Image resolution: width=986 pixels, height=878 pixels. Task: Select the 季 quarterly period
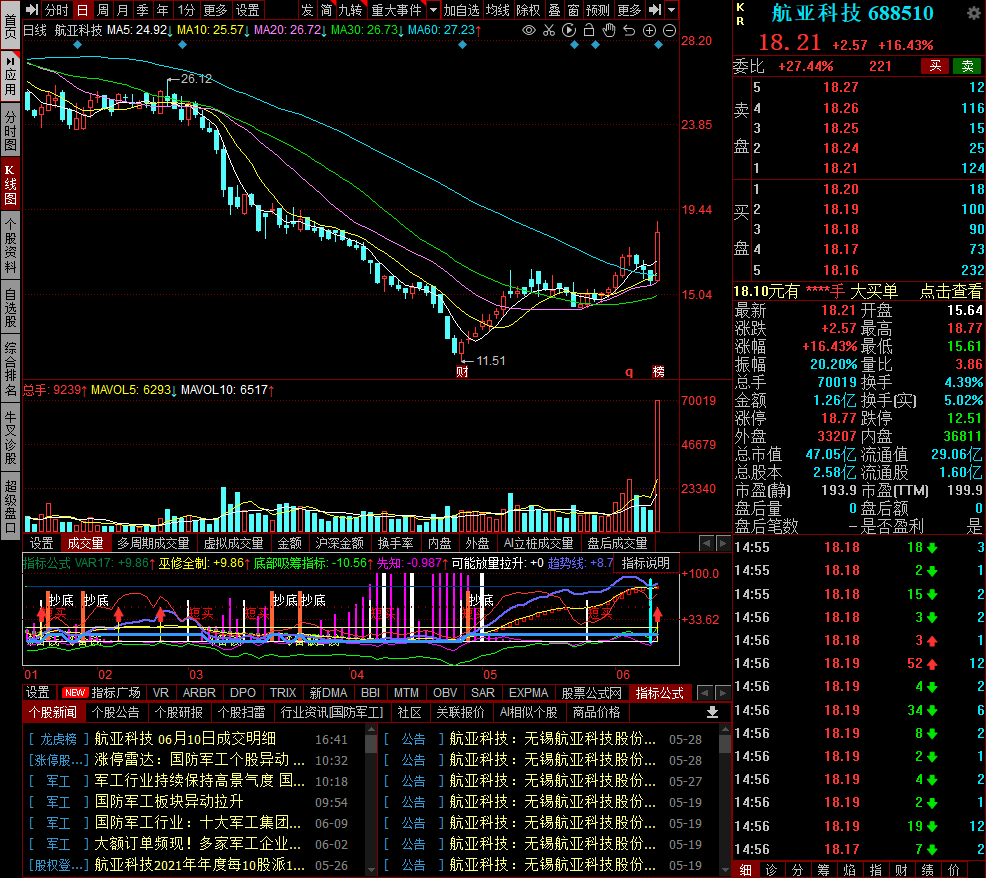[143, 10]
